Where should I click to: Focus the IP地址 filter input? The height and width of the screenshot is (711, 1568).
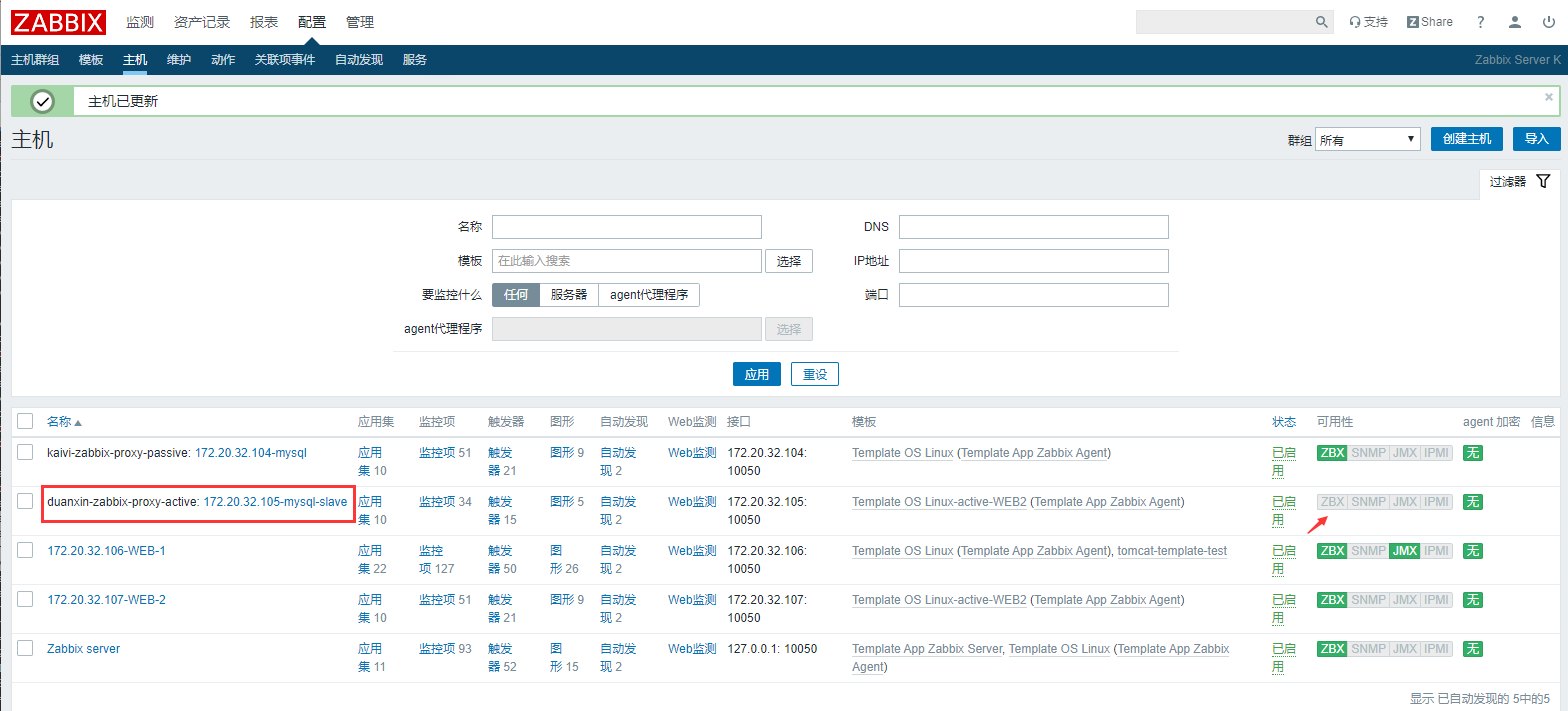click(x=1034, y=261)
